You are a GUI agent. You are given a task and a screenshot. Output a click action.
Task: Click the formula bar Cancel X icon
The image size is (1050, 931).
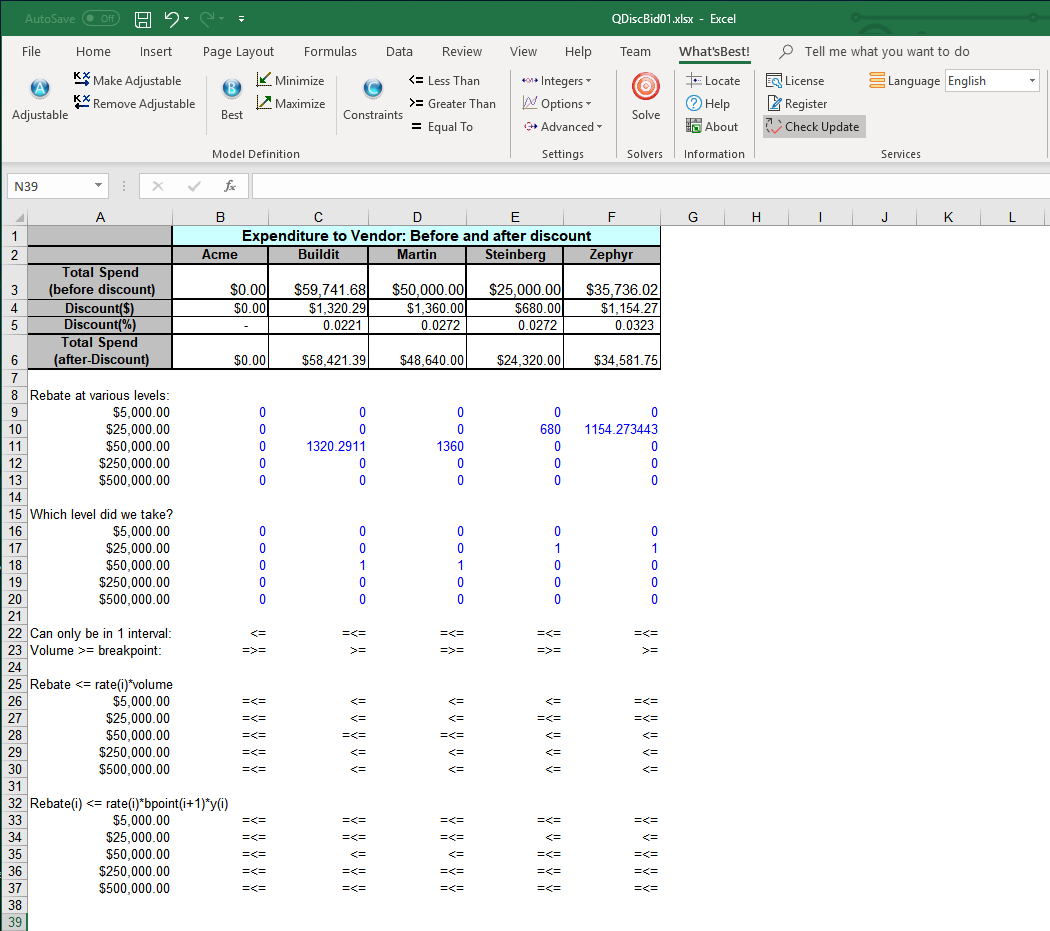point(158,186)
